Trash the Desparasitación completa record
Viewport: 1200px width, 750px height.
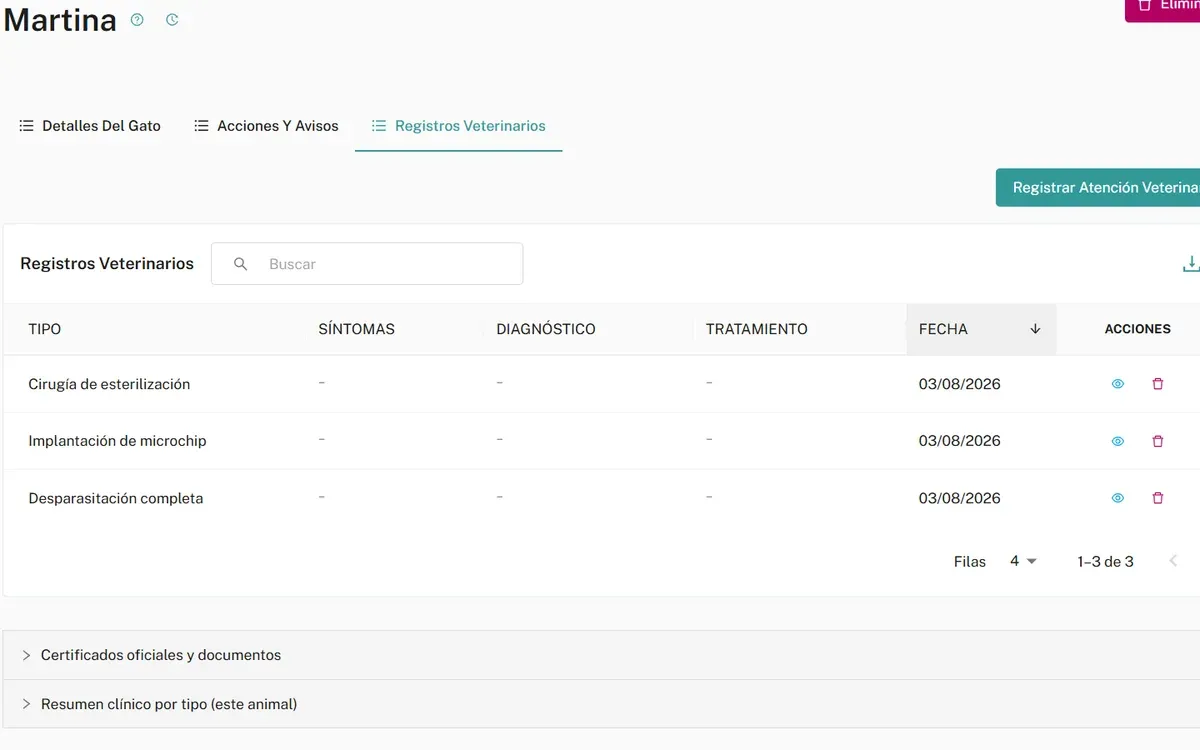pos(1158,498)
